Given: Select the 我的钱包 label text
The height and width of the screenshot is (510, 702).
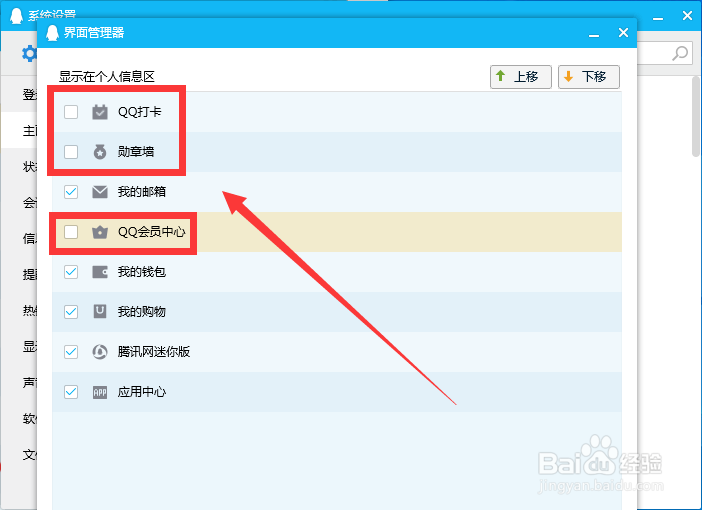Looking at the screenshot, I should coord(141,272).
